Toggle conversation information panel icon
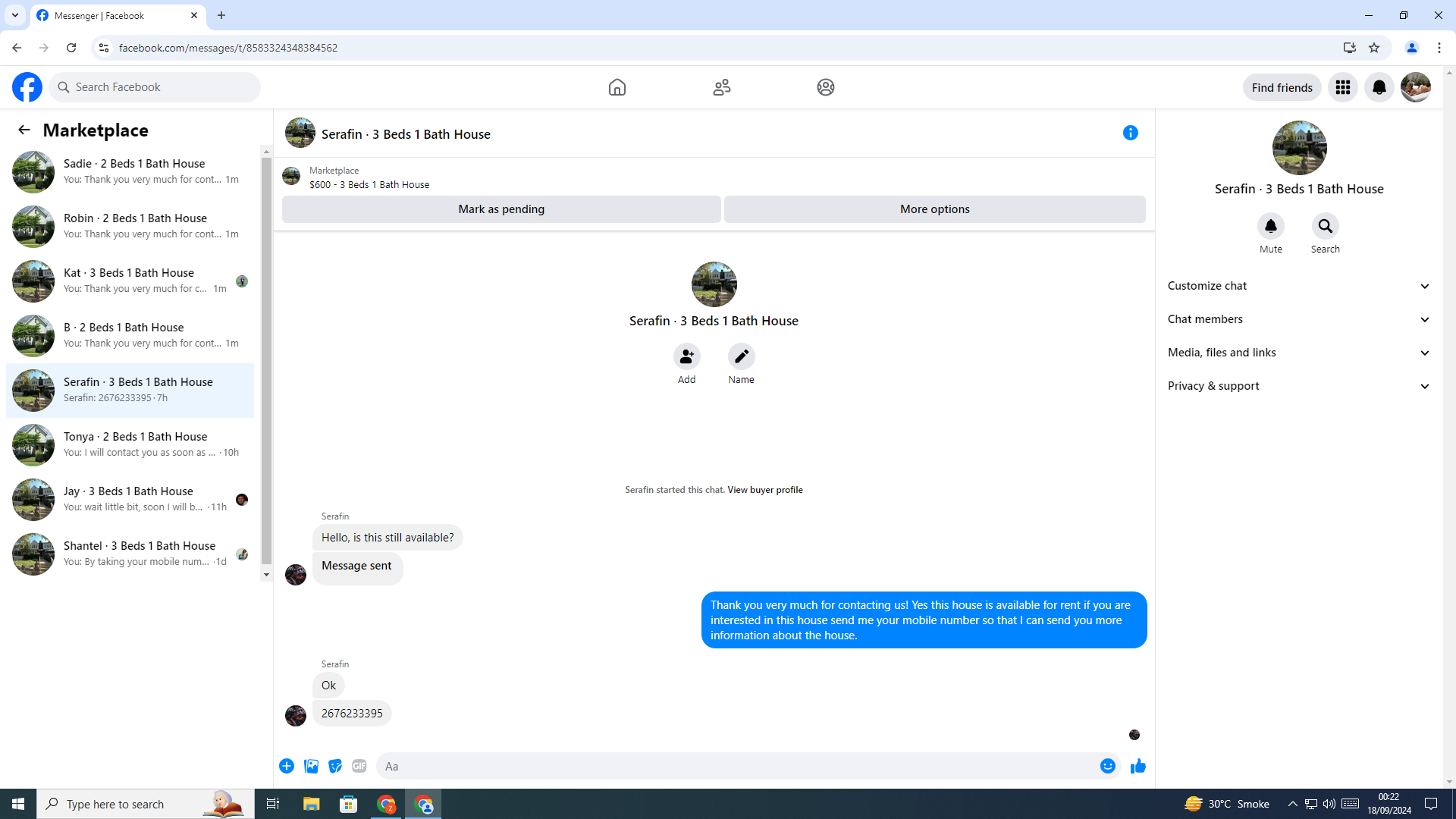Viewport: 1456px width, 819px height. 1130,133
